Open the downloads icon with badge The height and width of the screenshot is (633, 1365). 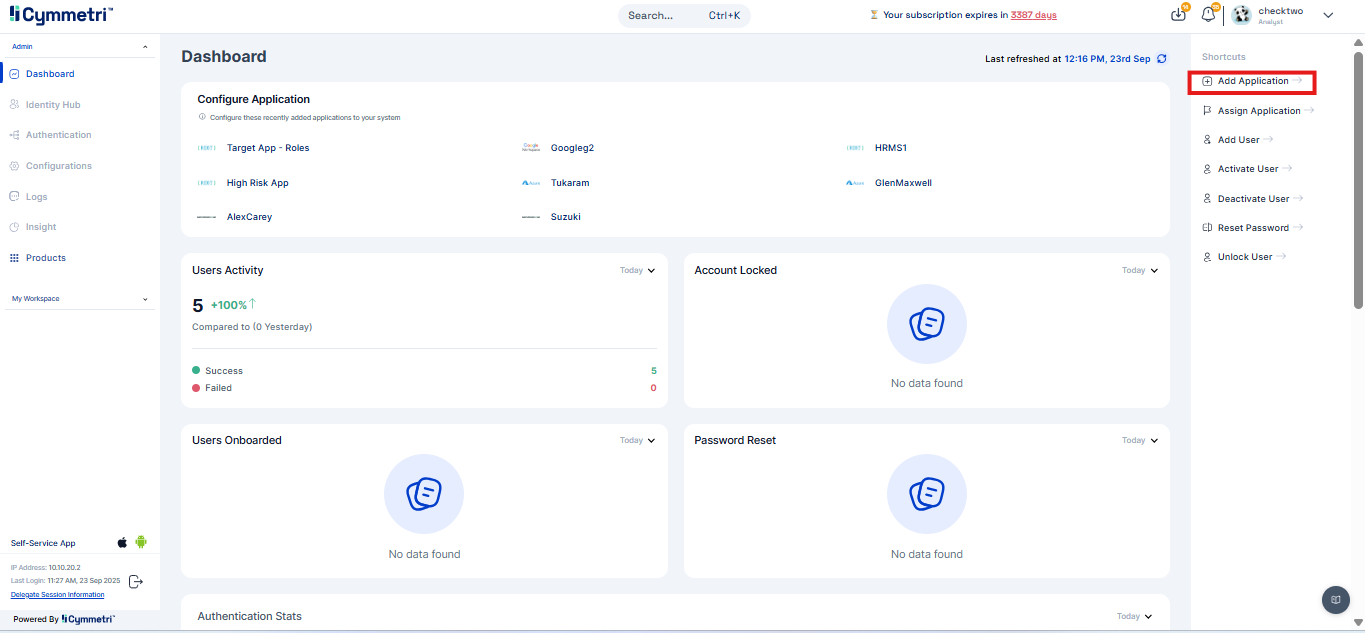pos(1179,14)
